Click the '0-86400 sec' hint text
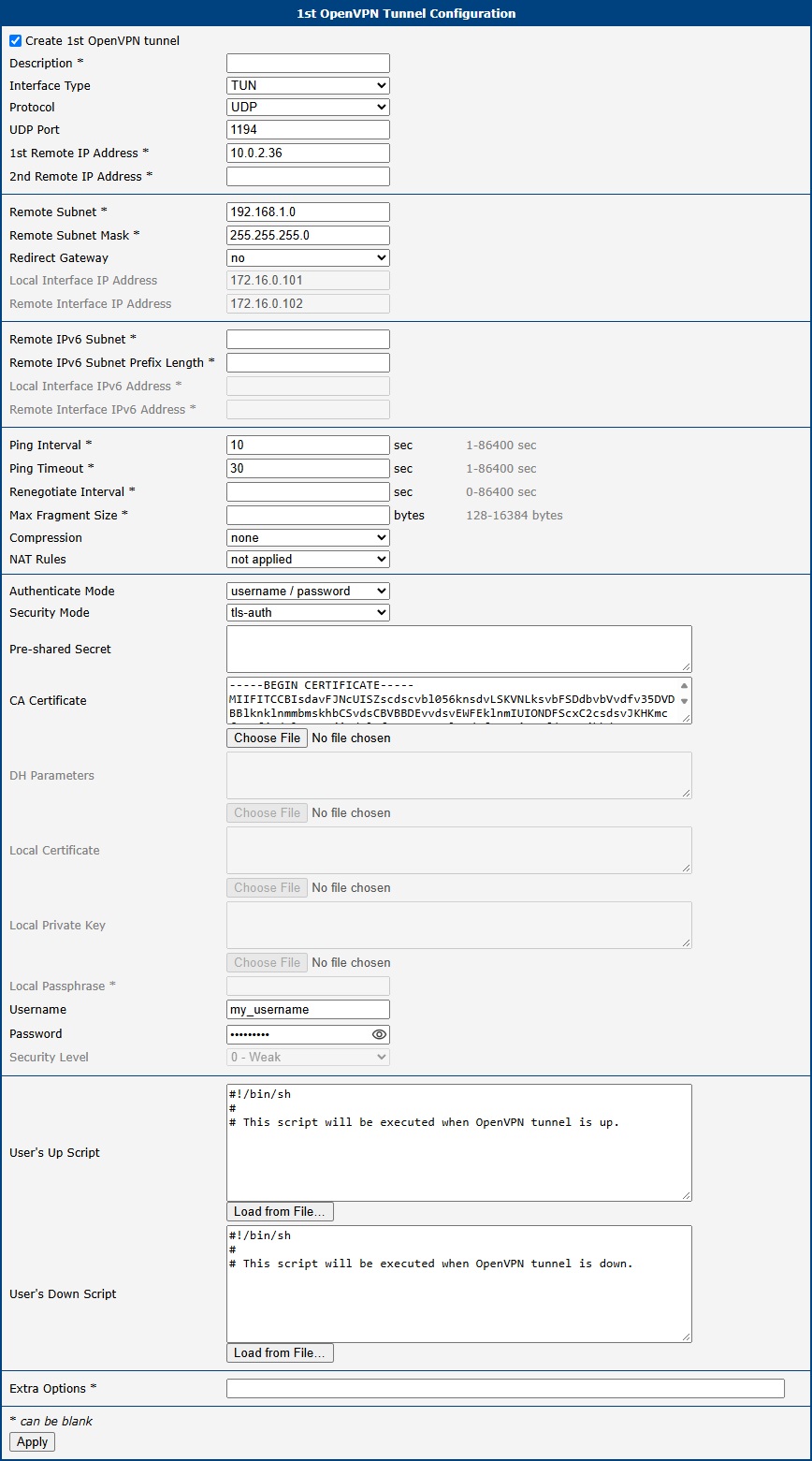 coord(501,492)
